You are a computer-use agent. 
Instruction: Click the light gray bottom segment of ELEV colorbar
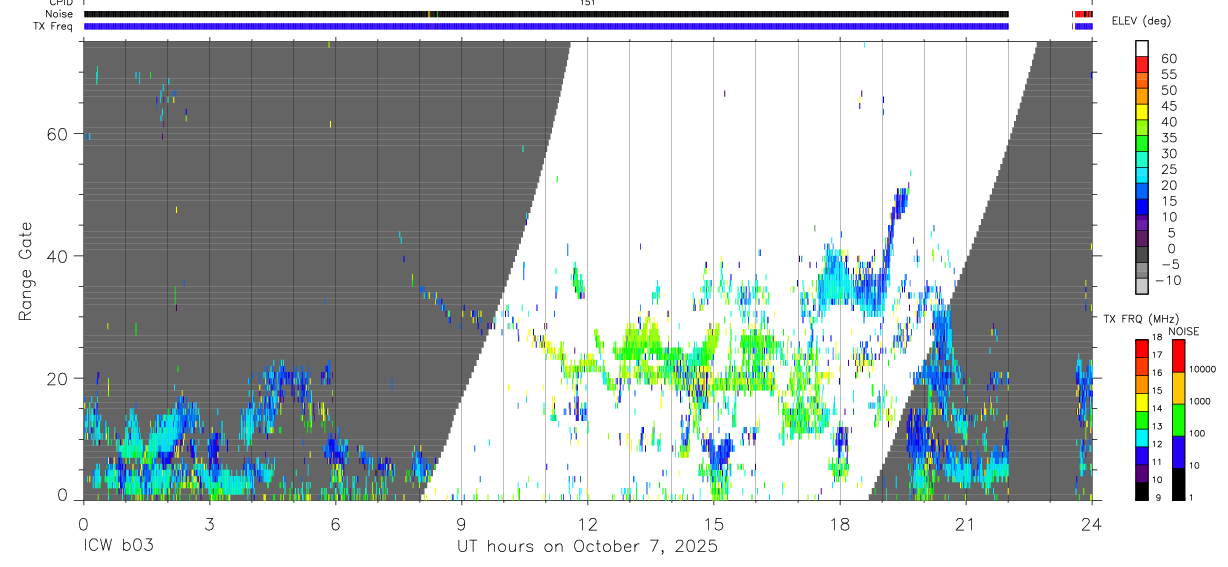click(x=1142, y=288)
